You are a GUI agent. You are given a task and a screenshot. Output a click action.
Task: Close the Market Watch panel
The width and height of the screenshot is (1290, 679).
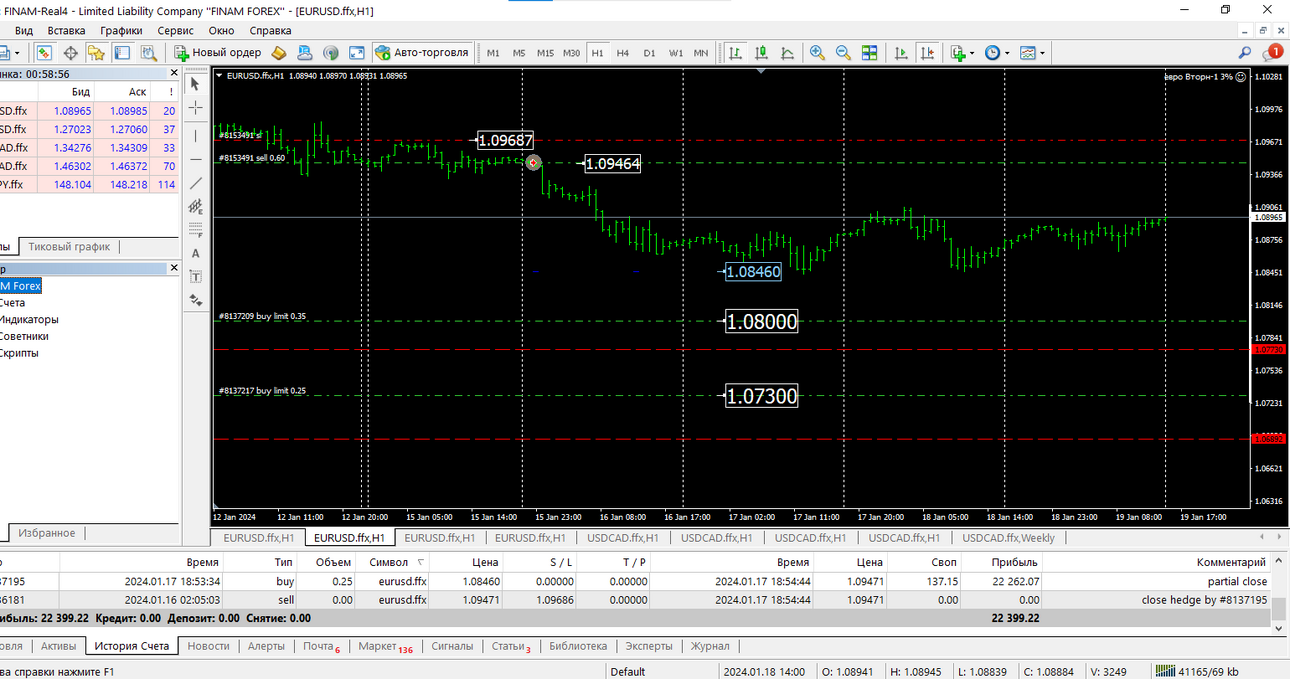point(174,73)
